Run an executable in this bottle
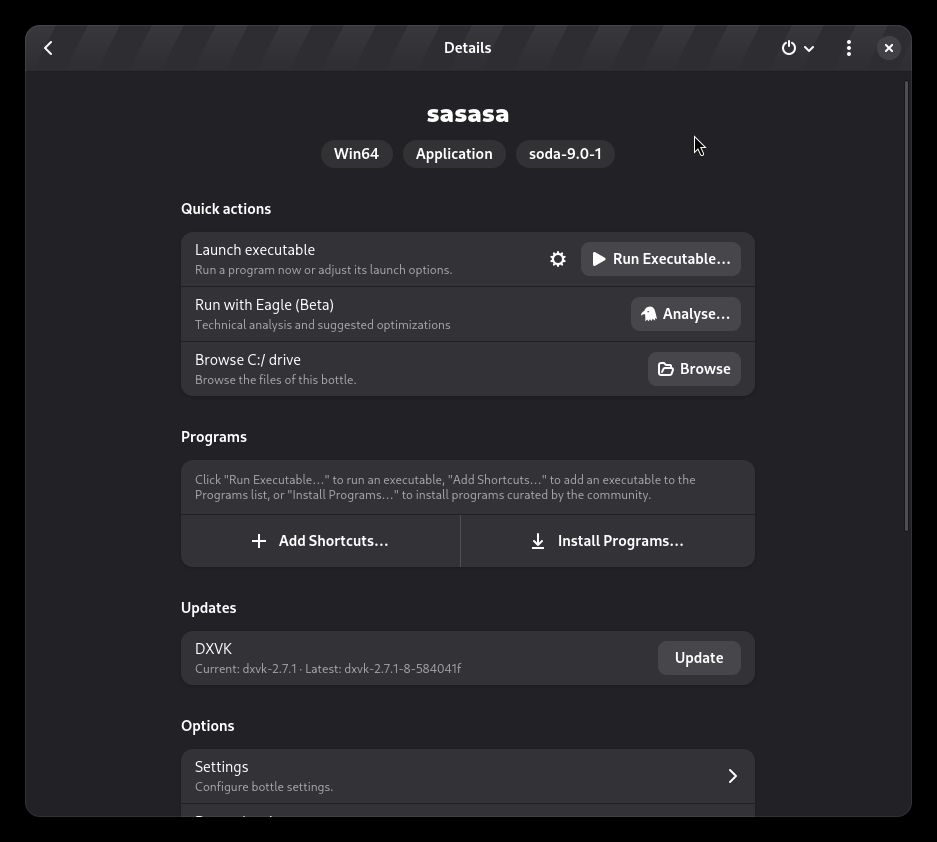 [661, 258]
